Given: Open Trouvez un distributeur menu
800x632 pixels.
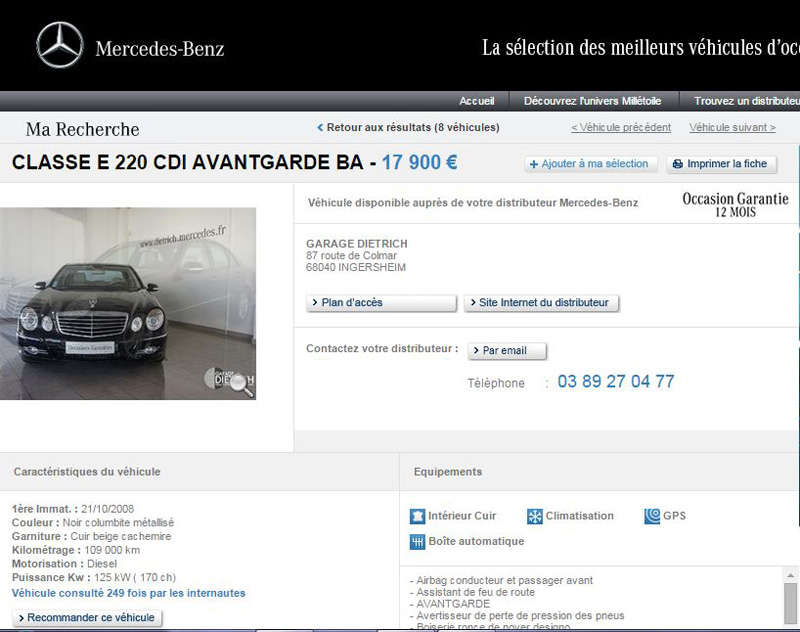Looking at the screenshot, I should 746,101.
